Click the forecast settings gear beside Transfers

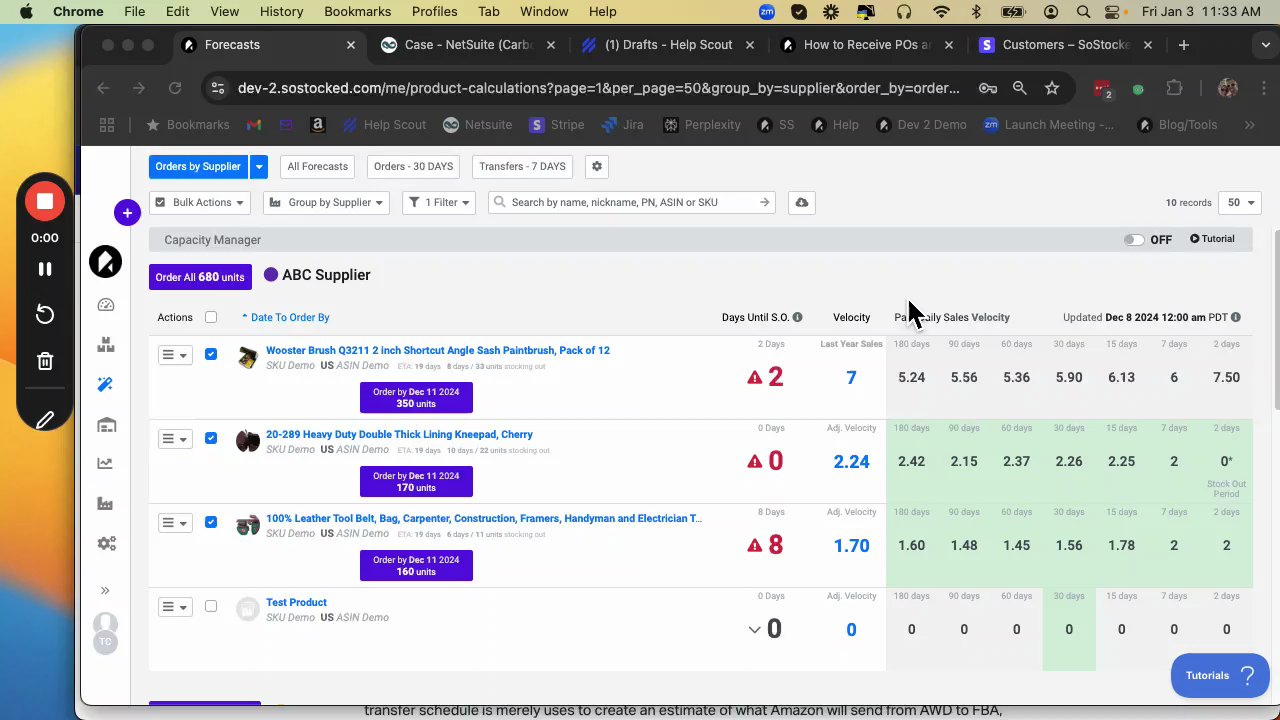597,167
